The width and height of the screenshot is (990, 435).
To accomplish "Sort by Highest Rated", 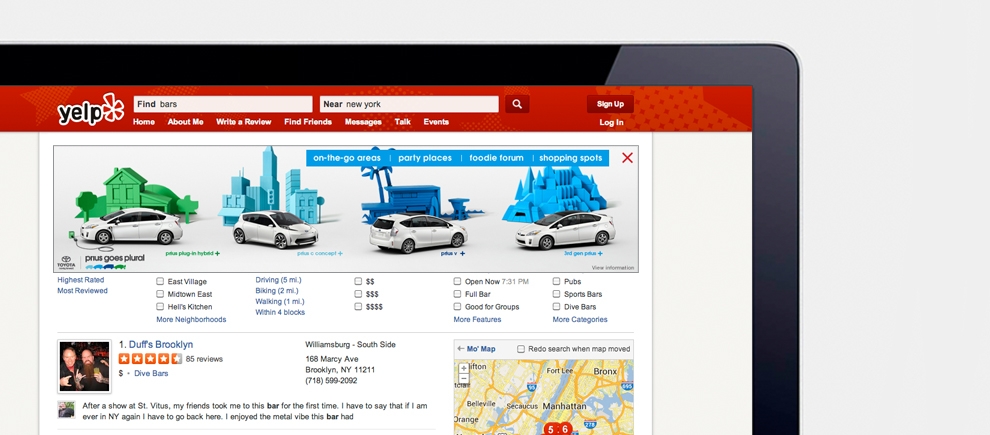I will point(81,280).
